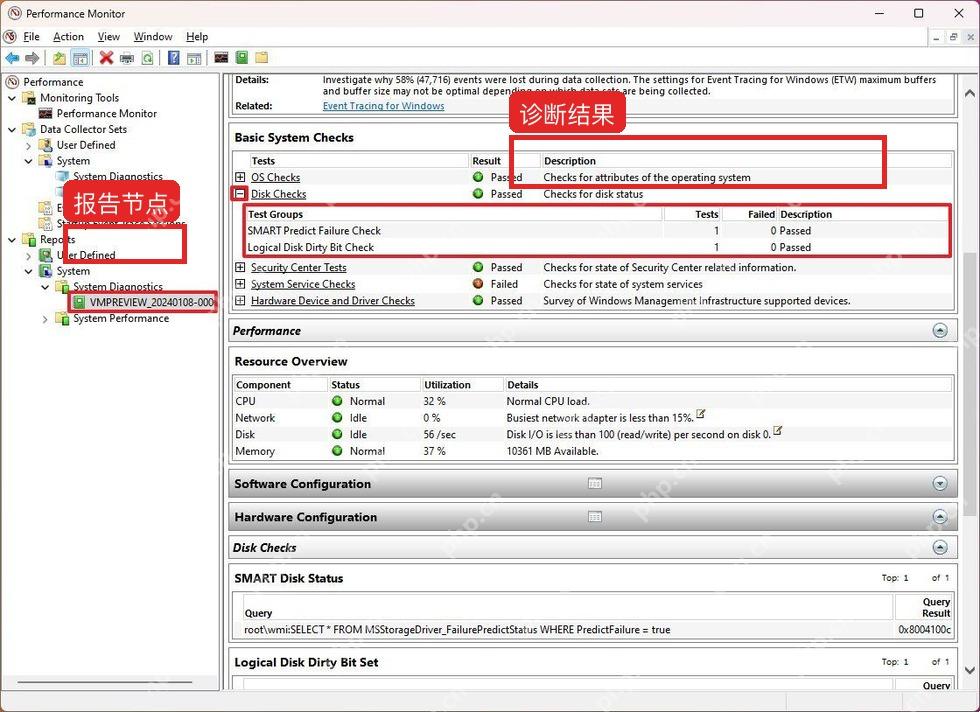Print the report using the printer icon

pyautogui.click(x=127, y=58)
